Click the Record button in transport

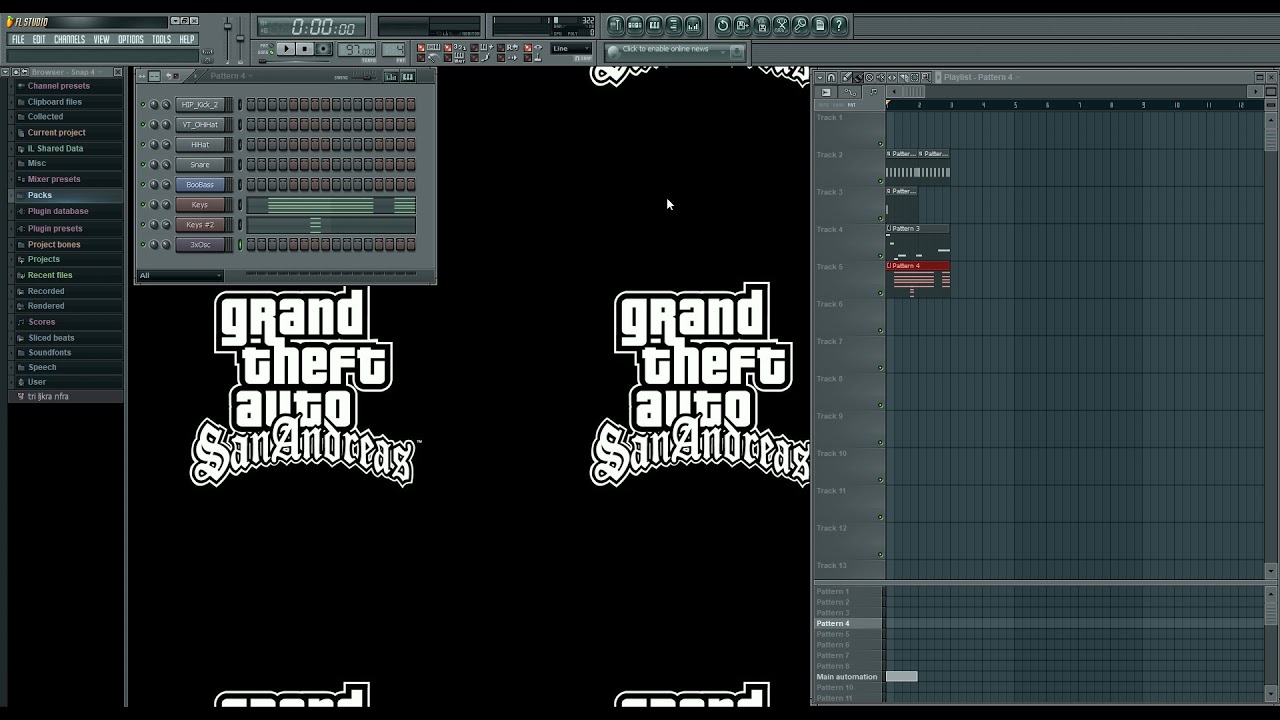[x=323, y=49]
